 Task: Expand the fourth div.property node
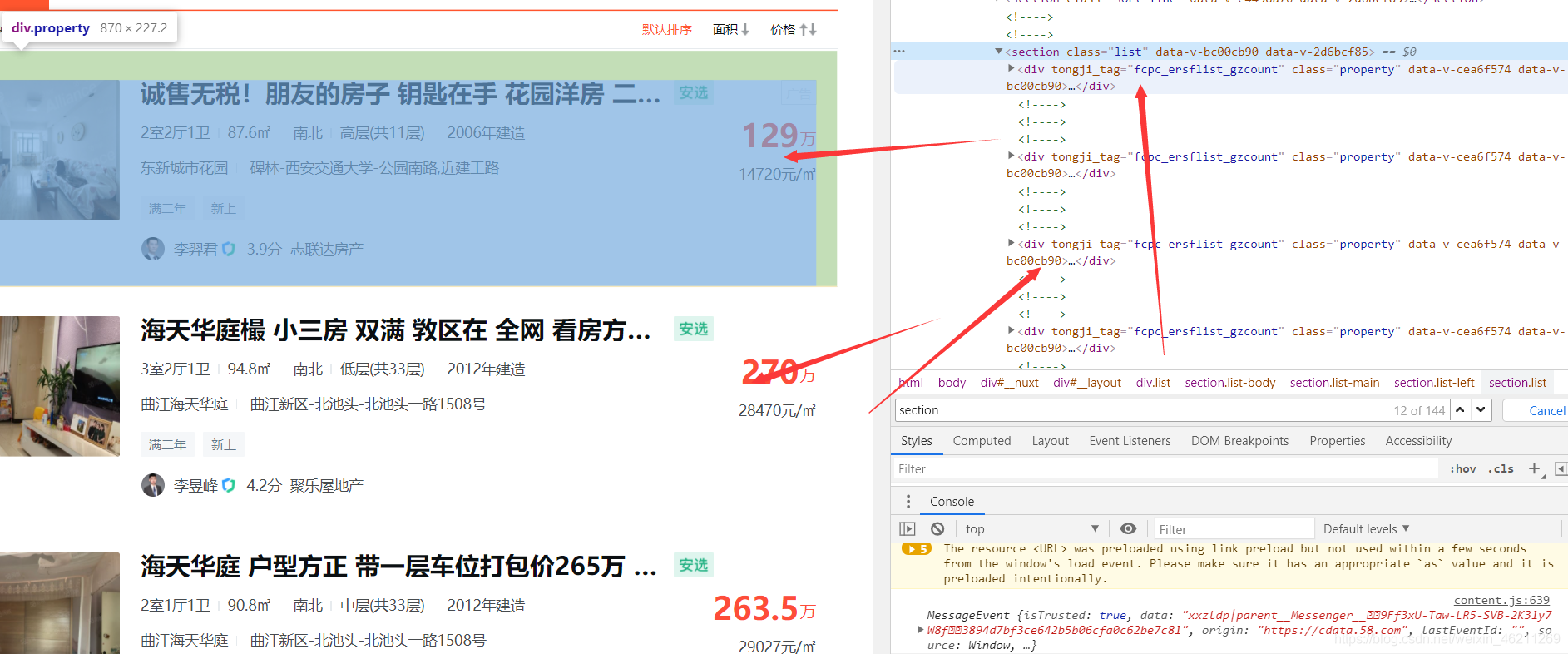click(x=1011, y=331)
